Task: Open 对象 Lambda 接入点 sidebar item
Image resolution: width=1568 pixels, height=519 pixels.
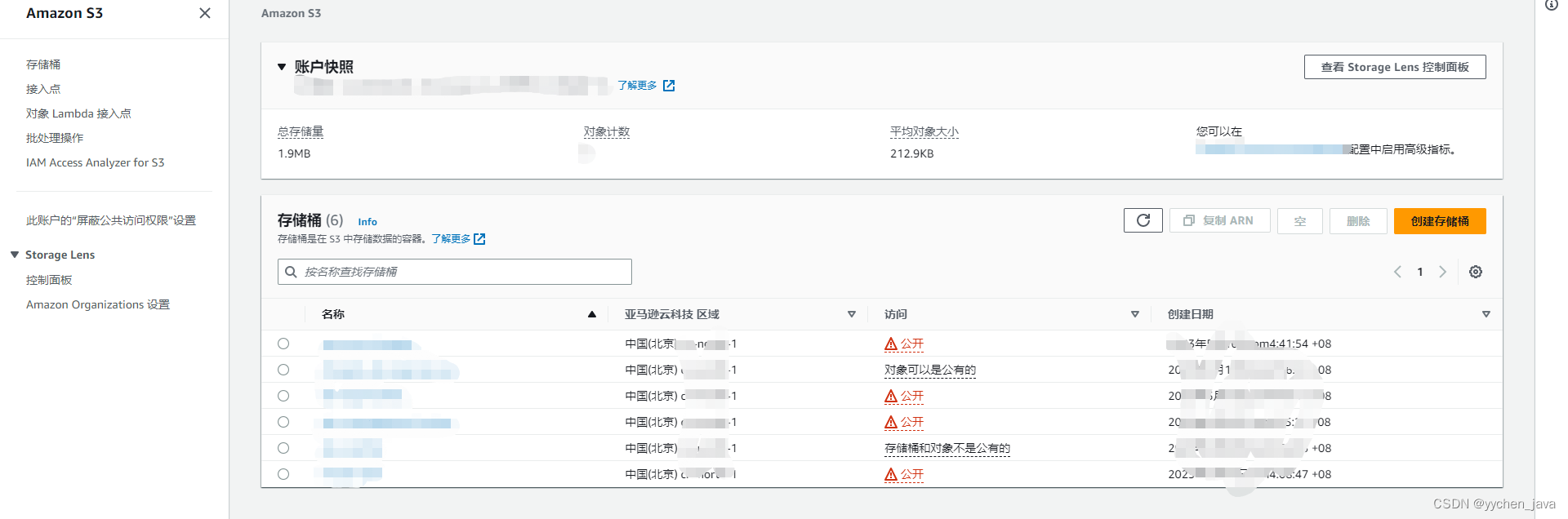Action: [78, 113]
